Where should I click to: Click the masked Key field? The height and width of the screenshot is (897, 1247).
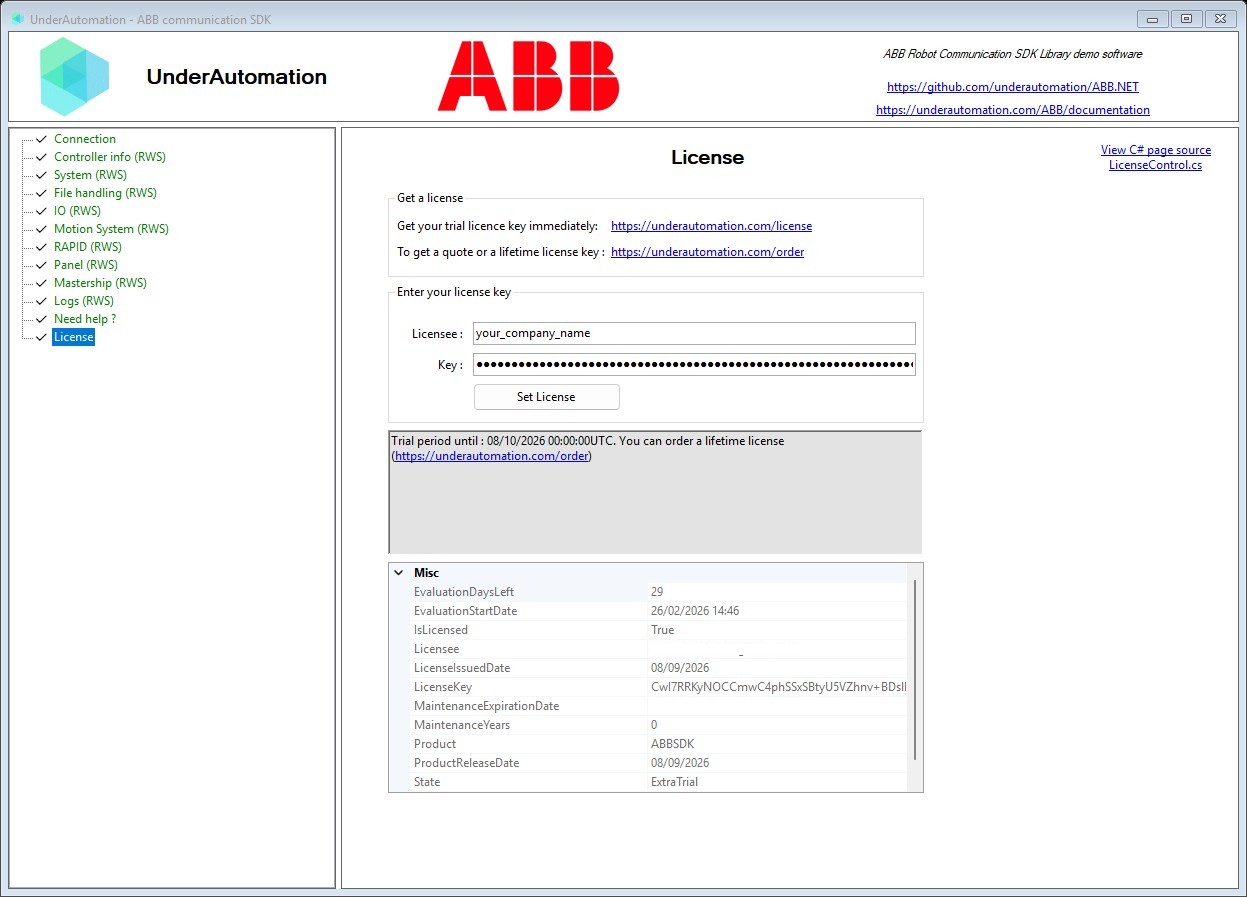click(694, 365)
